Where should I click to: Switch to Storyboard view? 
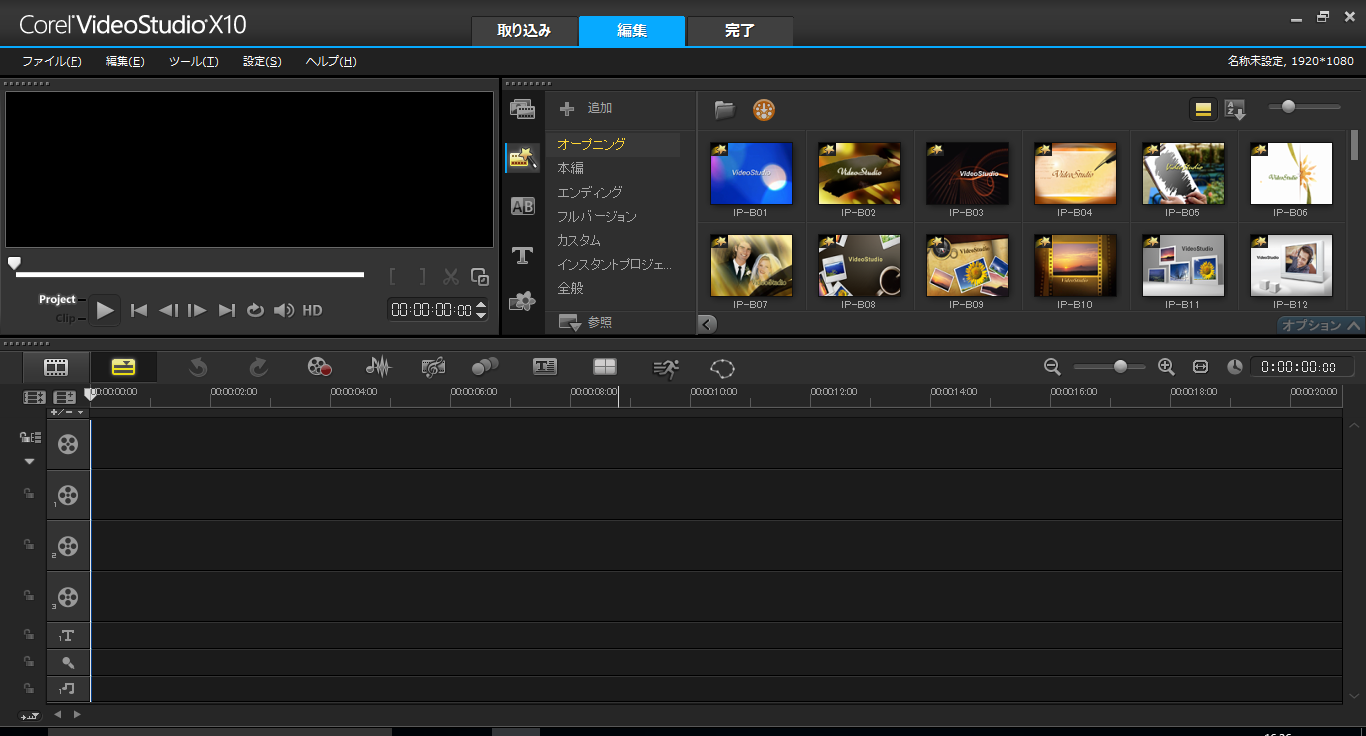56,367
